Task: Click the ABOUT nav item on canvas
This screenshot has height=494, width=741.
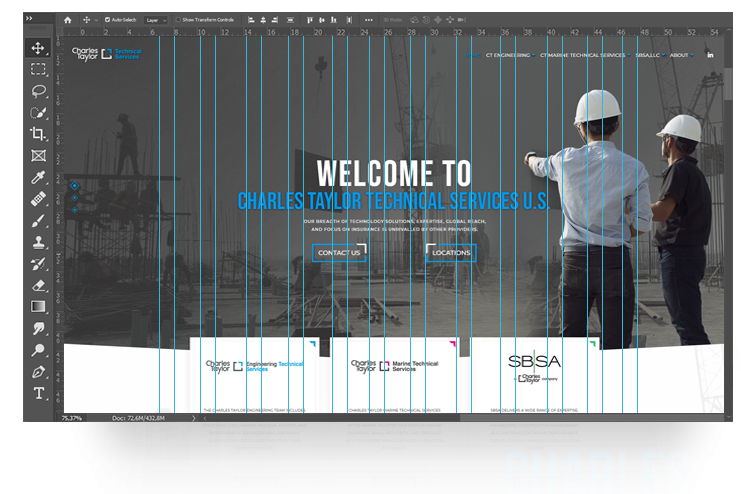Action: pos(681,55)
